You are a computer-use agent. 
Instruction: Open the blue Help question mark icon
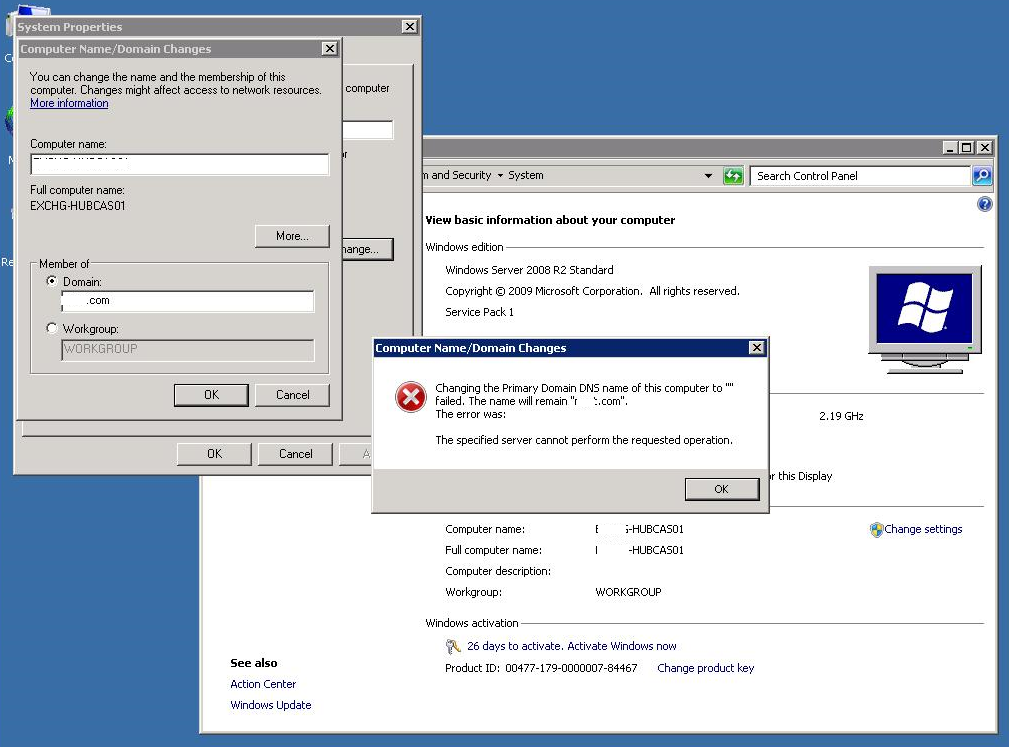985,205
